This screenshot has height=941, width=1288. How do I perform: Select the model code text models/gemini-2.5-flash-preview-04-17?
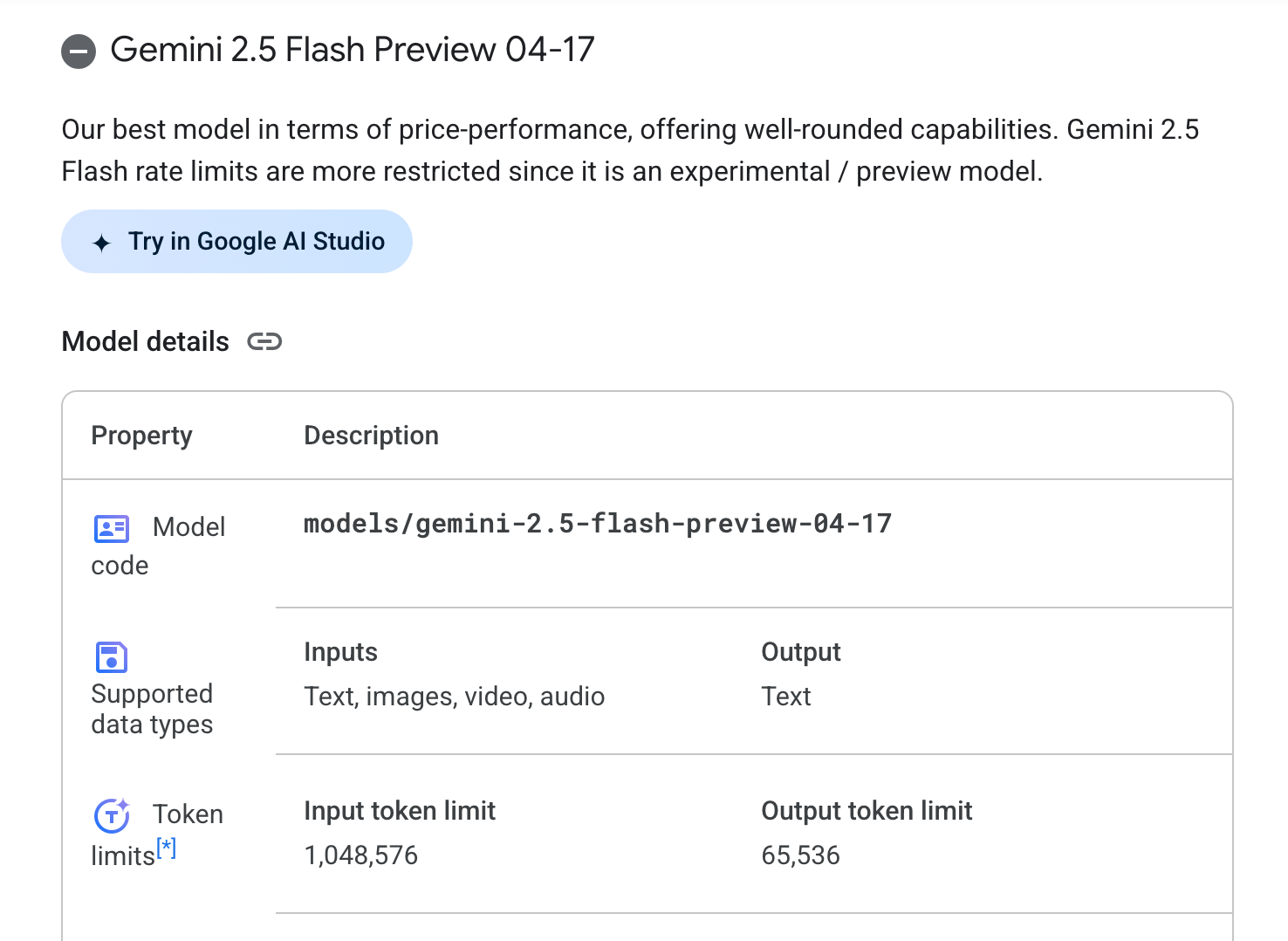point(598,523)
